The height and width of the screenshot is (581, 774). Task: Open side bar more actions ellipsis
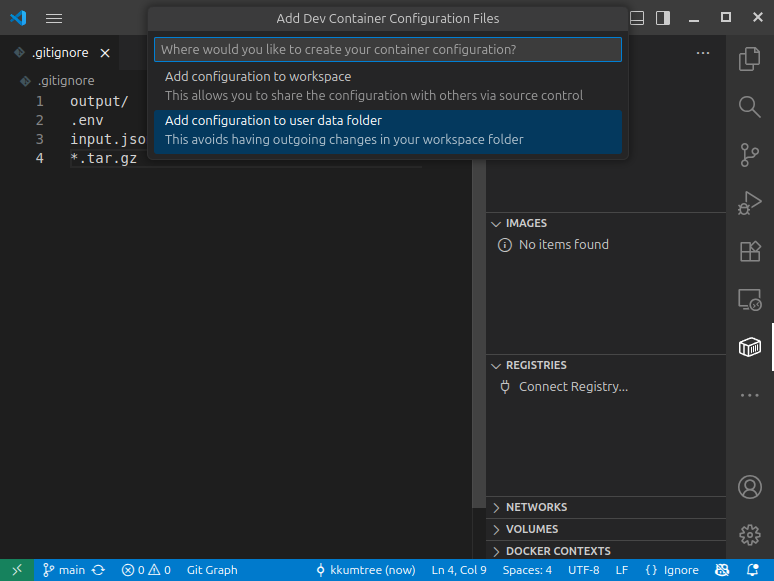(x=702, y=53)
